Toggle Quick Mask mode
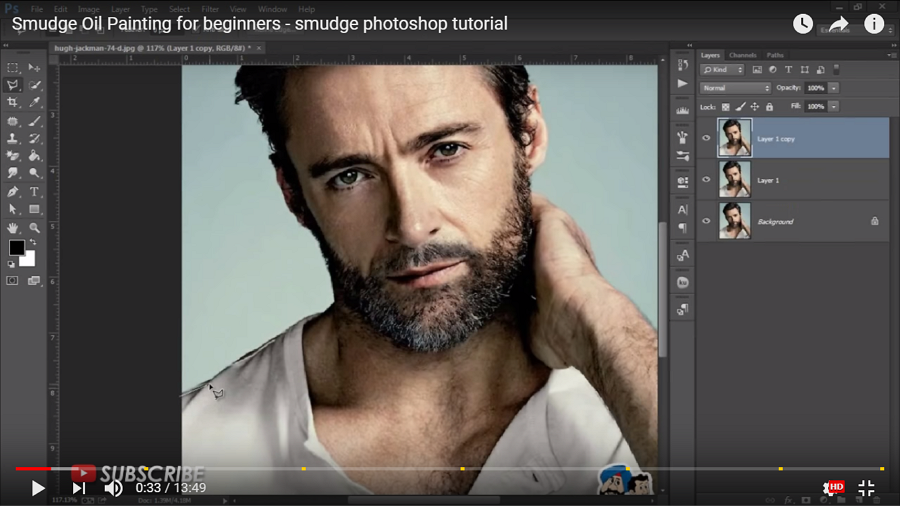The height and width of the screenshot is (506, 900). [12, 281]
